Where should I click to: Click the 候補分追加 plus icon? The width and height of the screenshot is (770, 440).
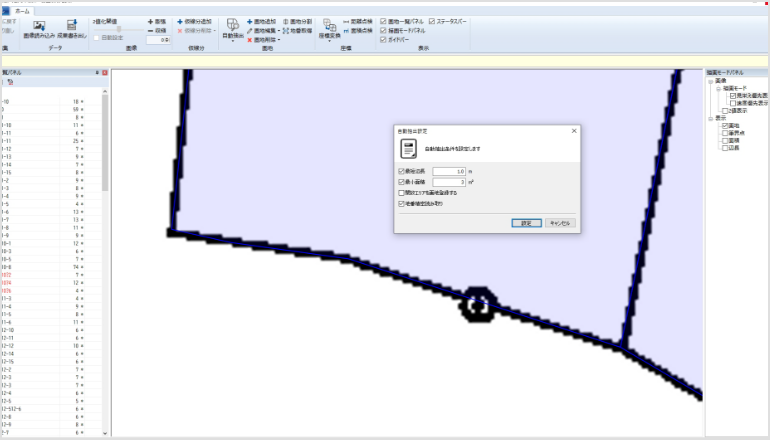[x=180, y=21]
